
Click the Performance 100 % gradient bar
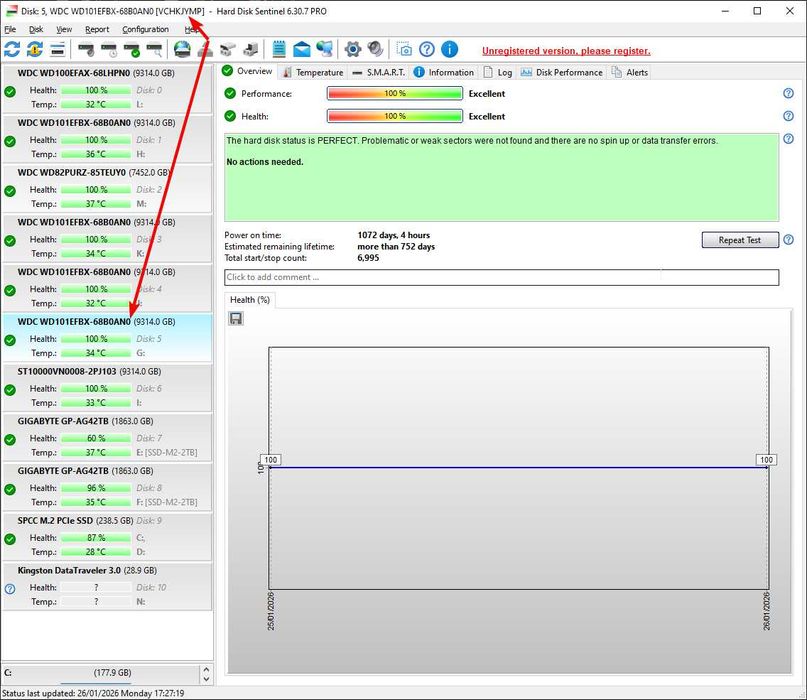click(395, 93)
